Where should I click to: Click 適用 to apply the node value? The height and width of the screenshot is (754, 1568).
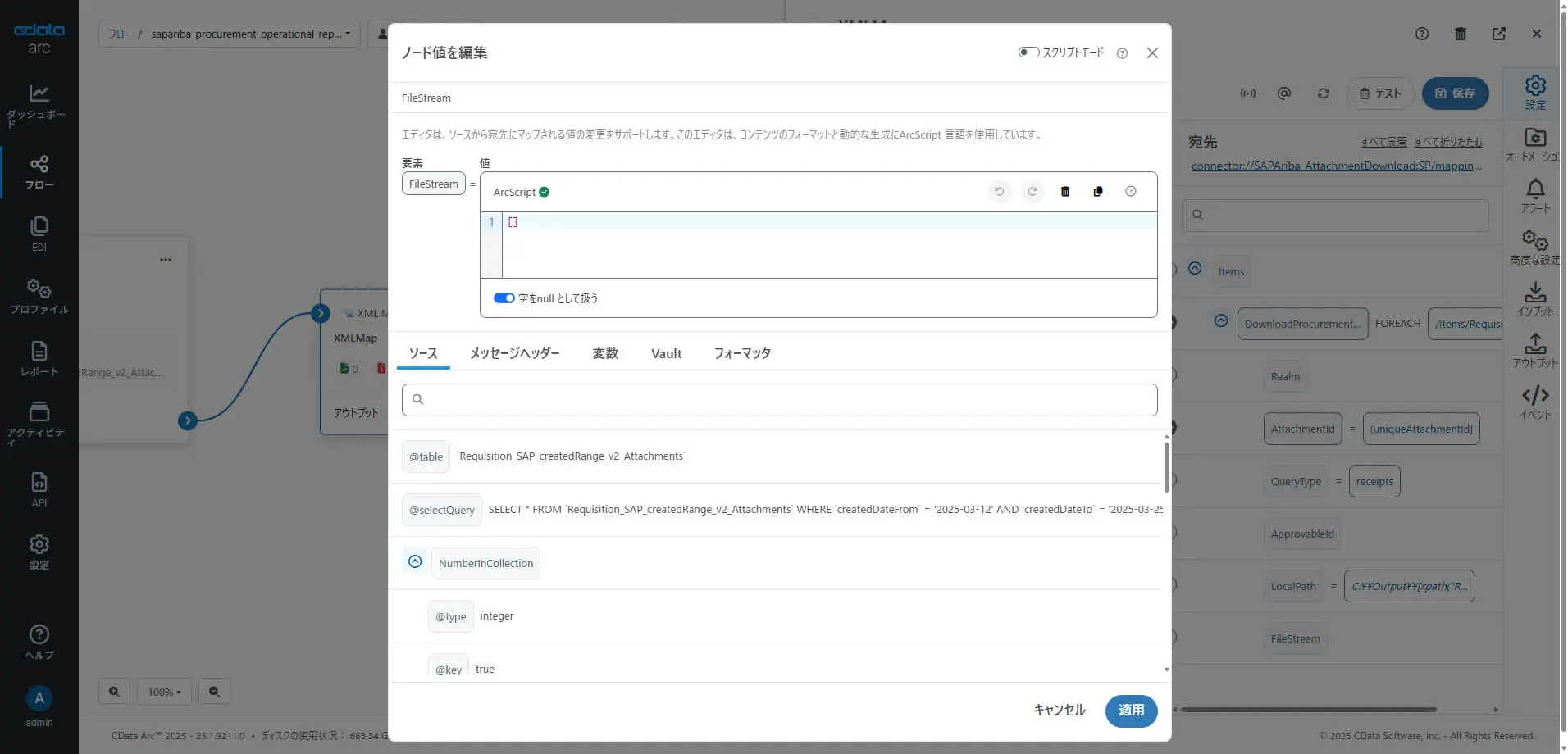tap(1131, 711)
